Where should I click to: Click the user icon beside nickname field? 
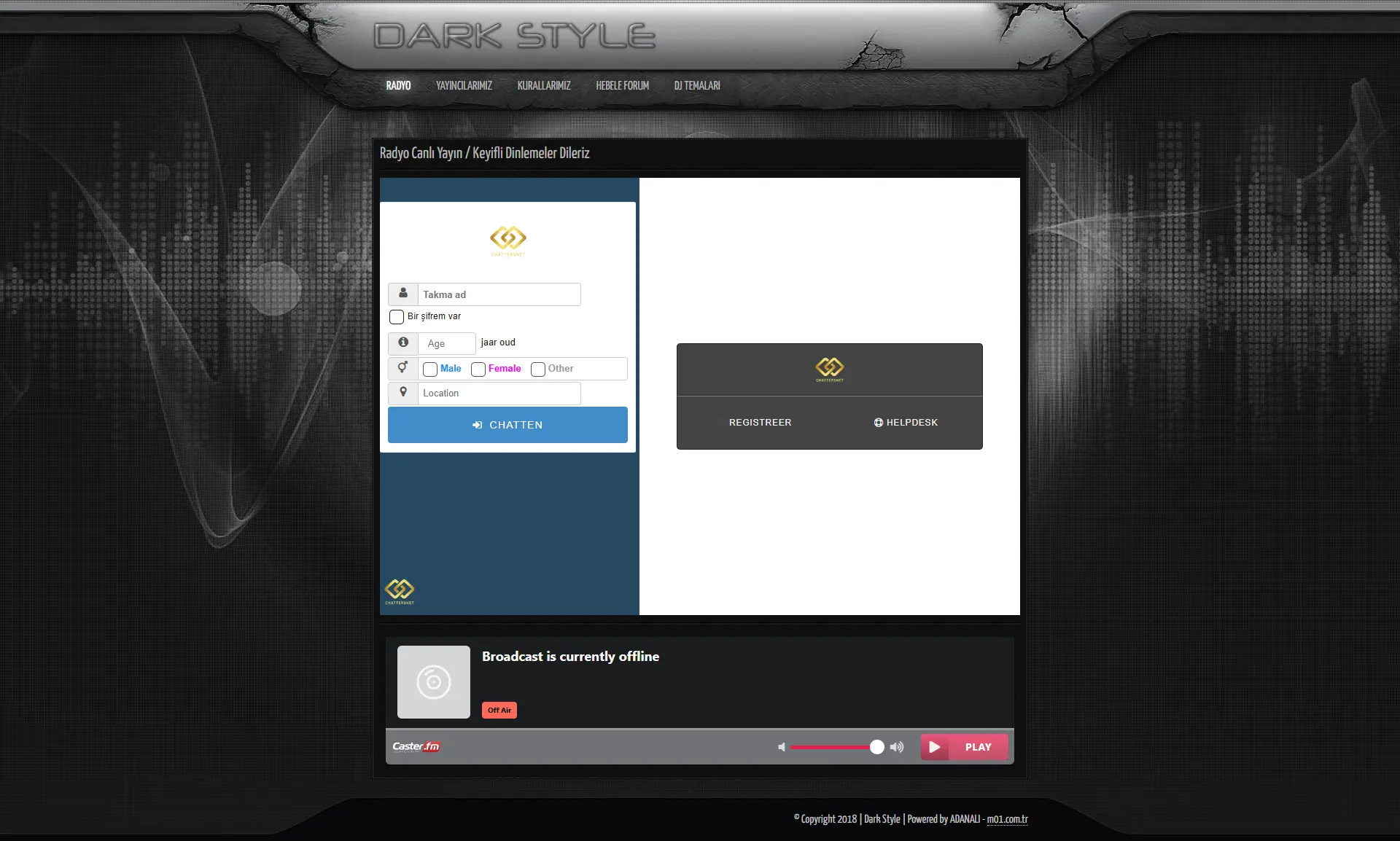[x=403, y=293]
